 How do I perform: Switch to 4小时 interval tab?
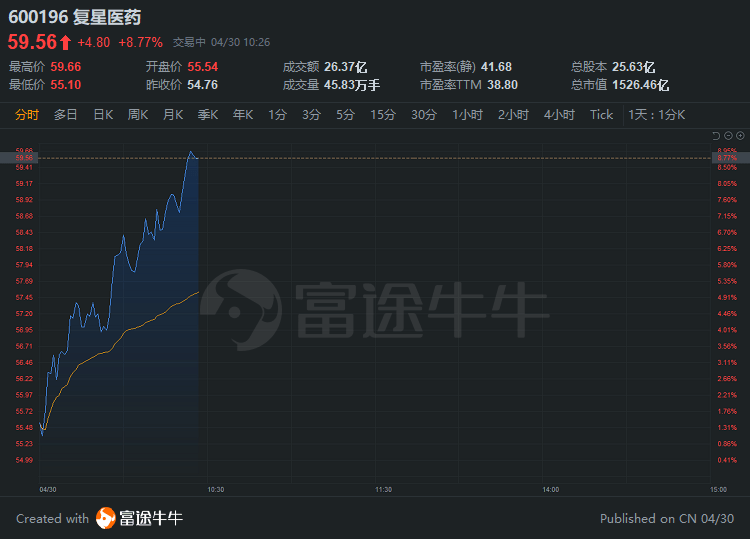(559, 115)
